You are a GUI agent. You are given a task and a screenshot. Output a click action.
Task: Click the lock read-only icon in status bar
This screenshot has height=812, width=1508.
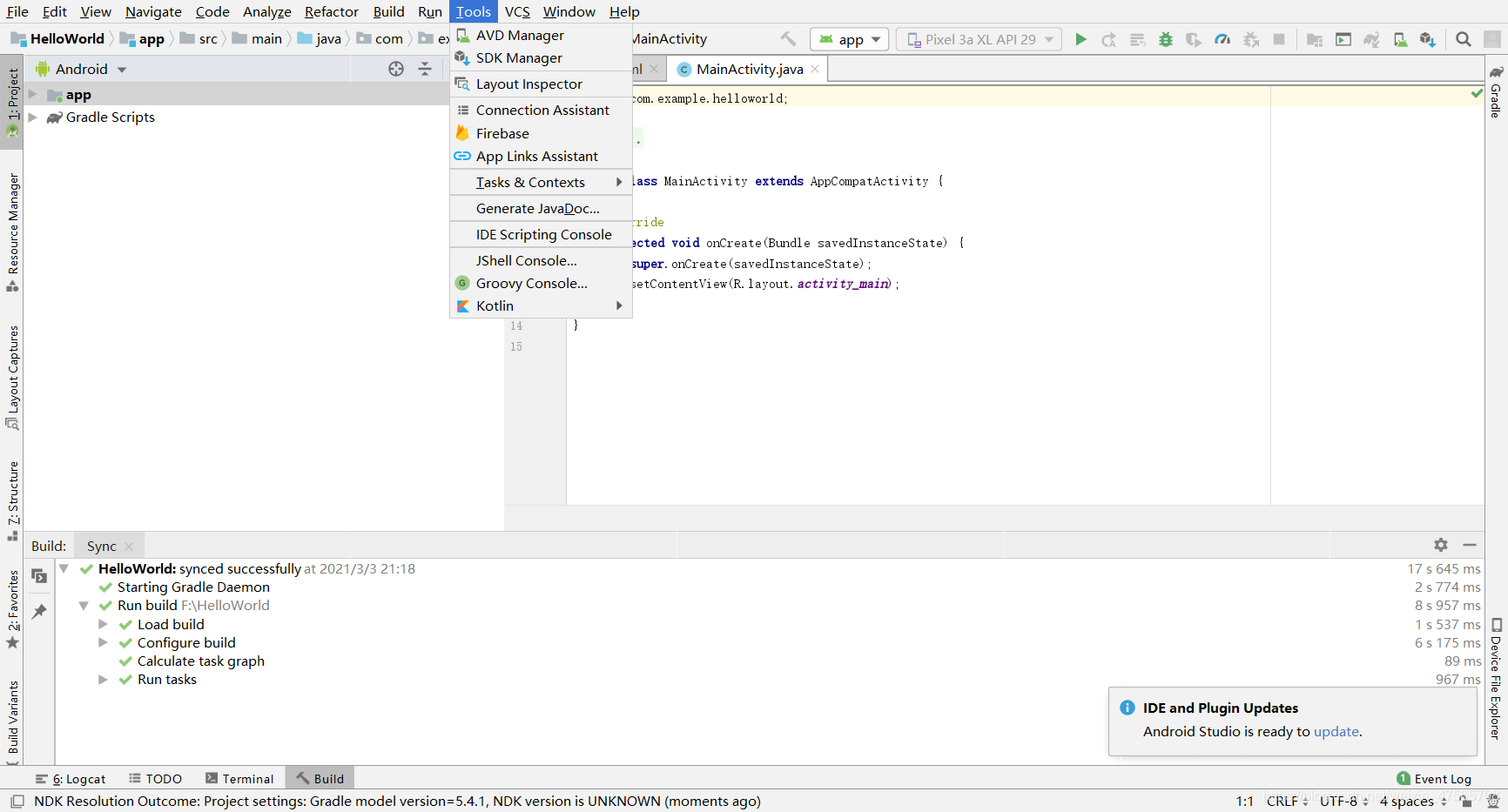[x=1467, y=802]
